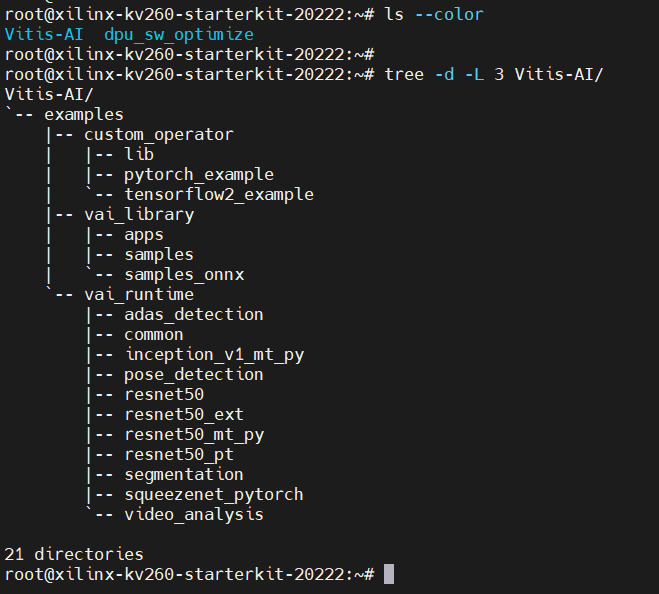659x594 pixels.
Task: Click the video_analysis directory entry
Action: point(194,515)
